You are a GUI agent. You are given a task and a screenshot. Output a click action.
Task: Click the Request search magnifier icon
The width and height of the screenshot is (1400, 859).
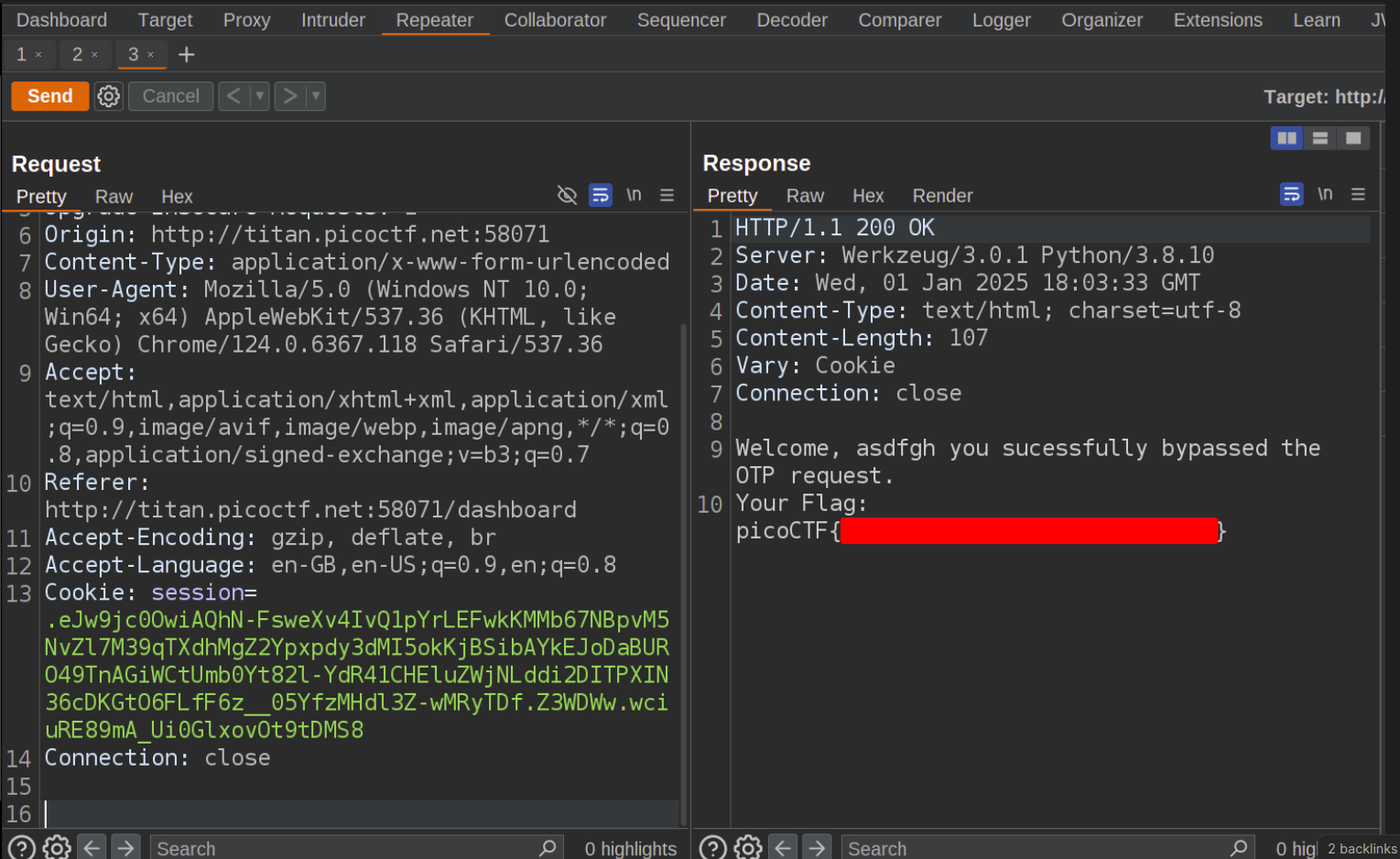pyautogui.click(x=548, y=848)
